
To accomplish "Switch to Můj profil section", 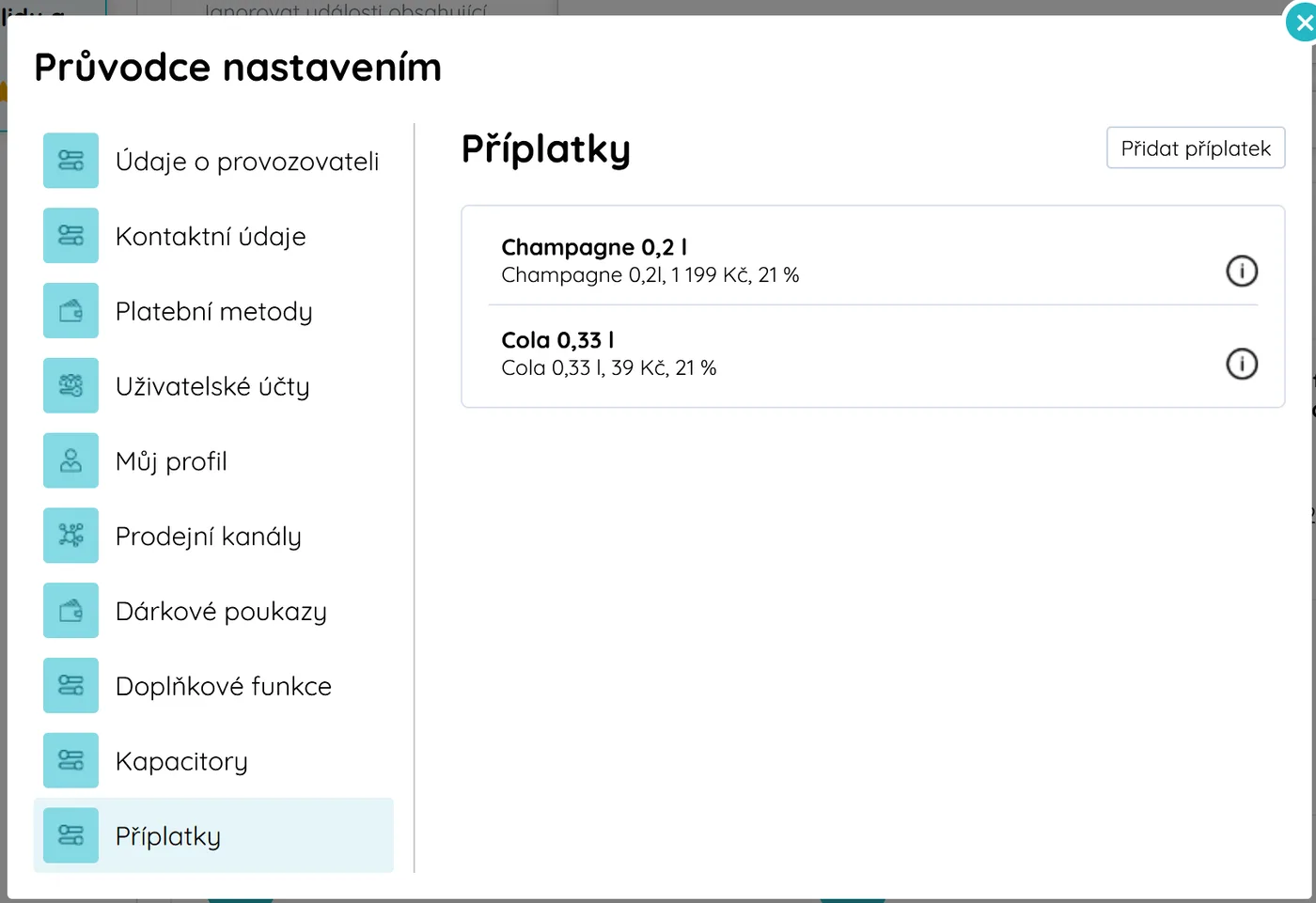I will [171, 461].
